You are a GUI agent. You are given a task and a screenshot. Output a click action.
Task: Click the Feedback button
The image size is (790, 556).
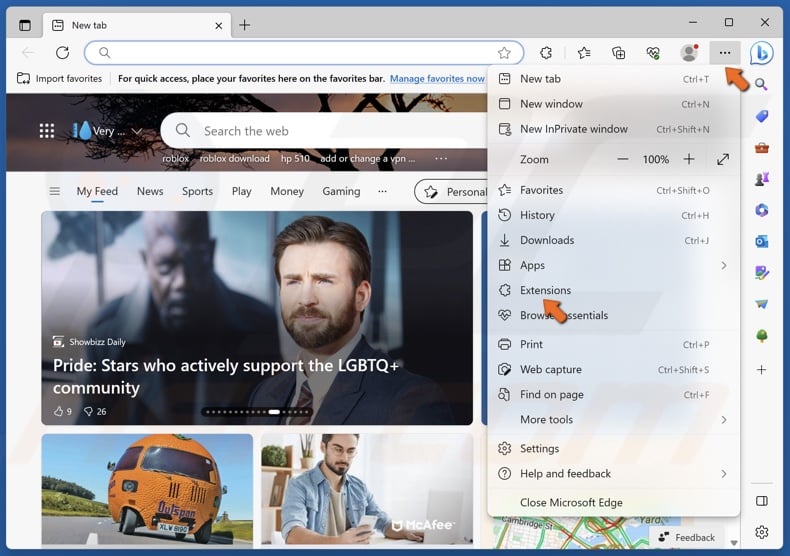[686, 537]
